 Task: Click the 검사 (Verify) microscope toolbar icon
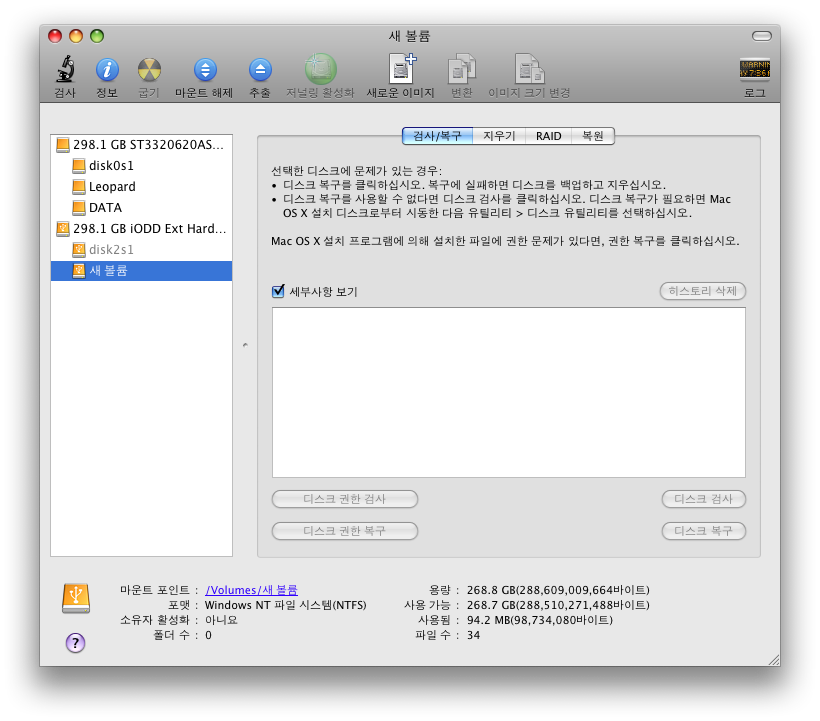pyautogui.click(x=65, y=69)
